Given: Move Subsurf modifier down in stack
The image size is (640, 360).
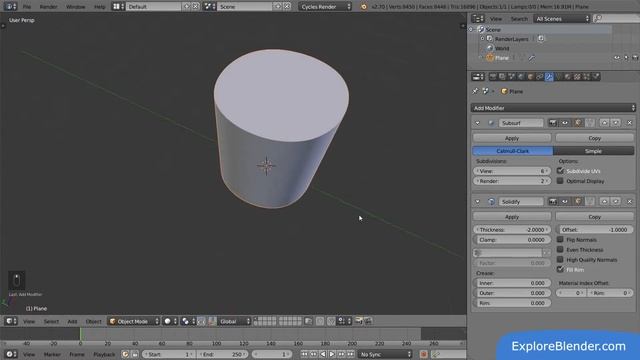Looking at the screenshot, I should 616,123.
